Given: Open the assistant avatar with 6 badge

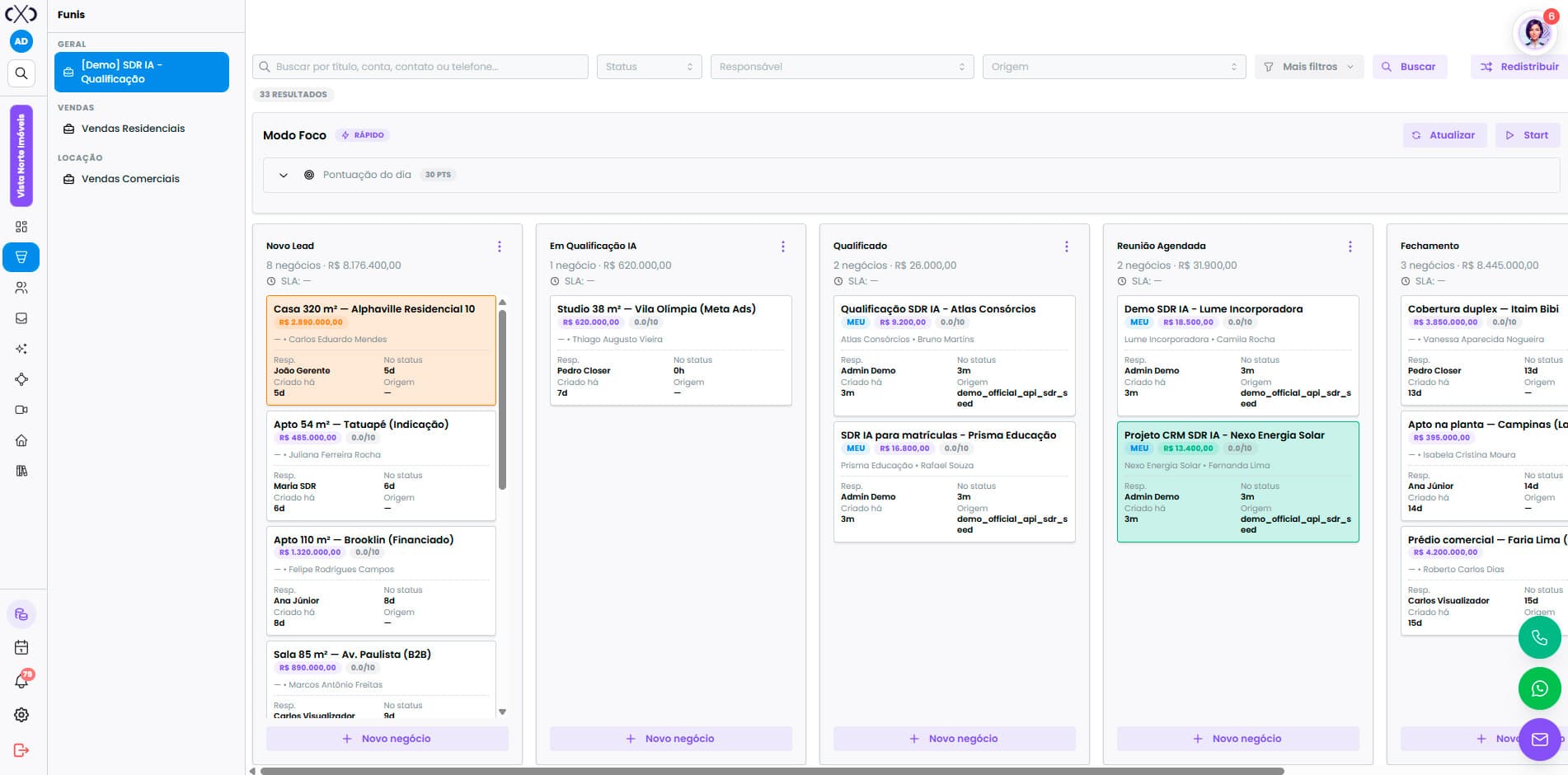Looking at the screenshot, I should (x=1535, y=32).
